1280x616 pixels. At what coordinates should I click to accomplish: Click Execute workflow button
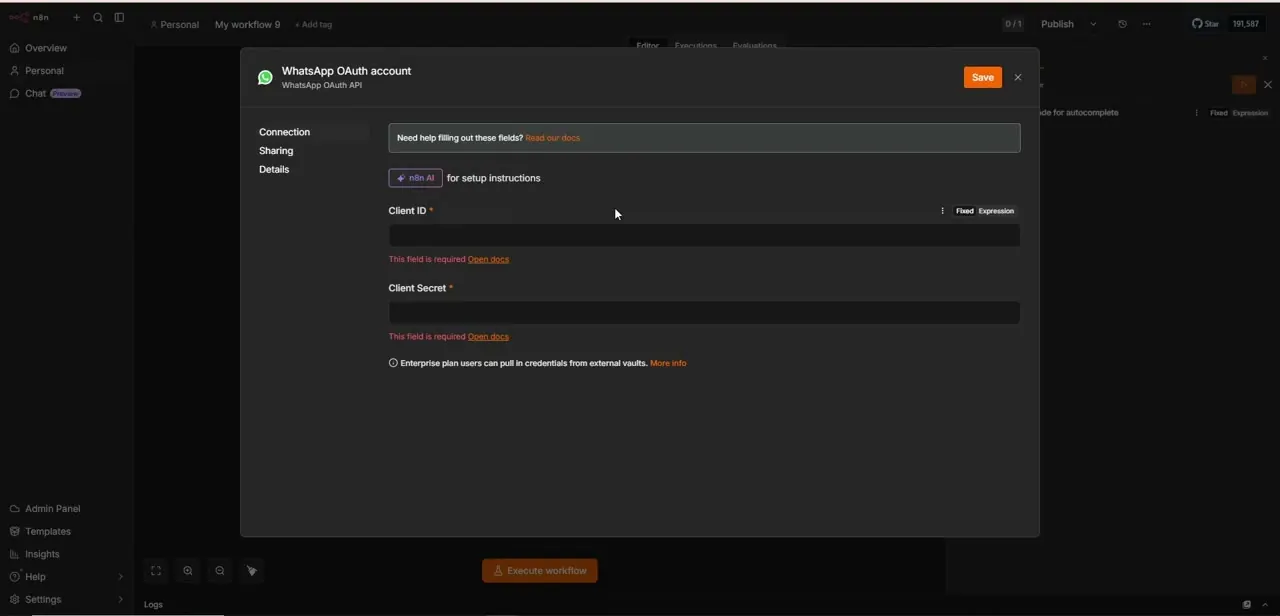(540, 571)
